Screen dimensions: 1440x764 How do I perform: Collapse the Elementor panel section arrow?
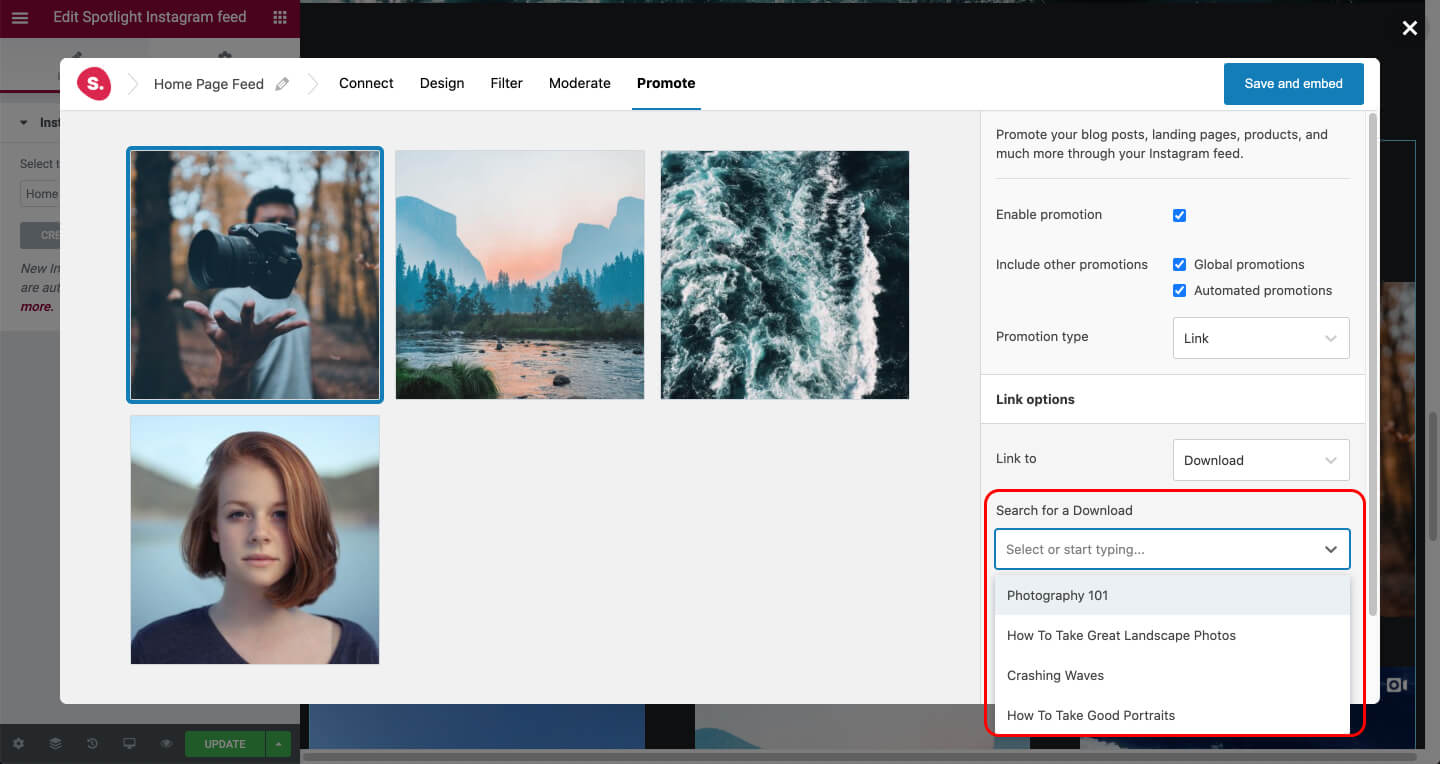coord(24,123)
